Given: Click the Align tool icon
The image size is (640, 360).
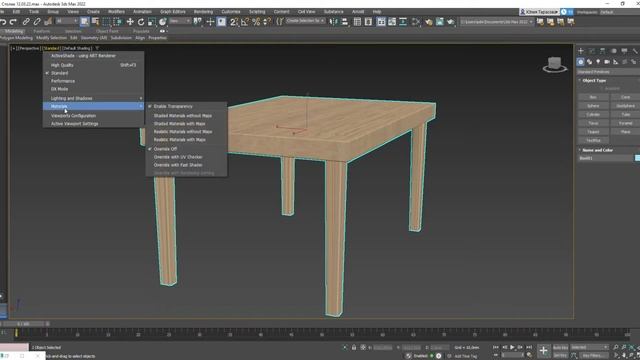Looking at the screenshot, I should point(345,22).
